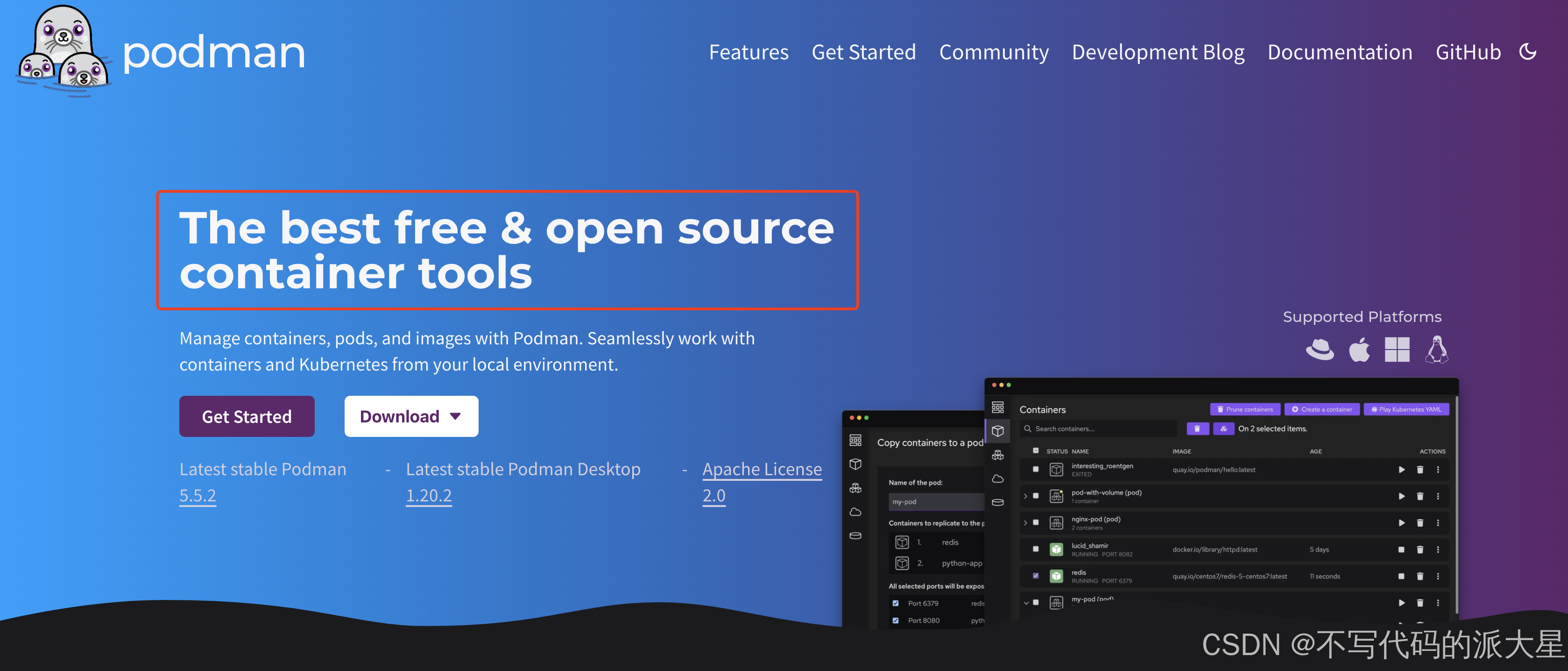The image size is (1568, 671).
Task: Open the Documentation nav item
Action: coord(1339,52)
